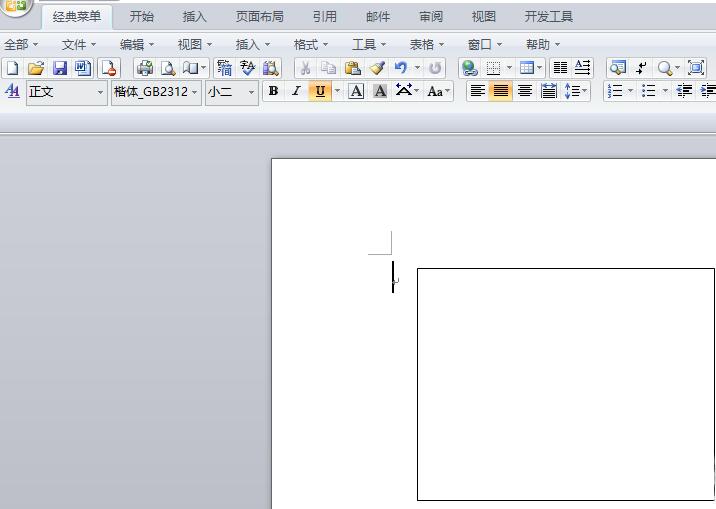Toggle the highlighted Underline button
The width and height of the screenshot is (716, 509).
click(320, 91)
